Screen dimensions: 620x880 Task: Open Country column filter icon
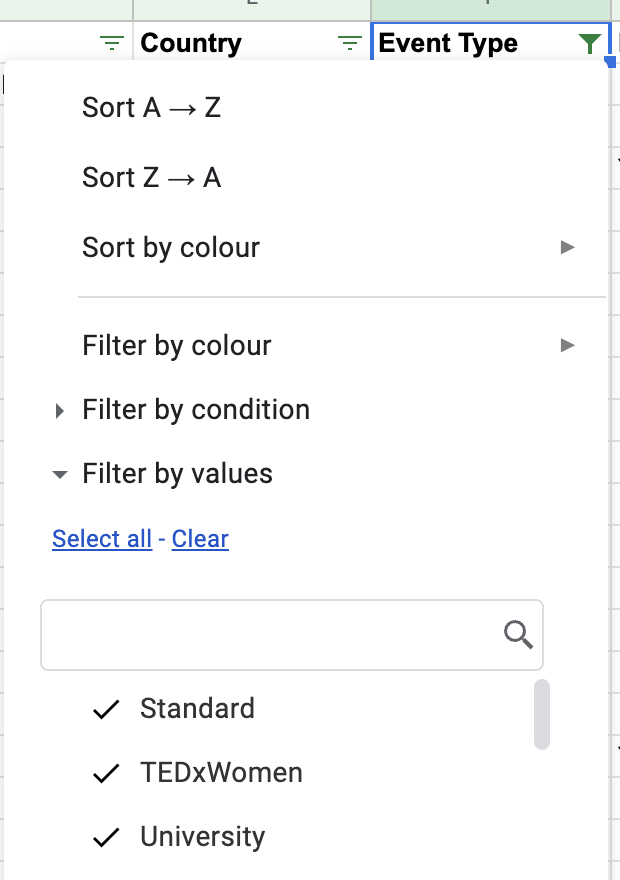click(349, 43)
